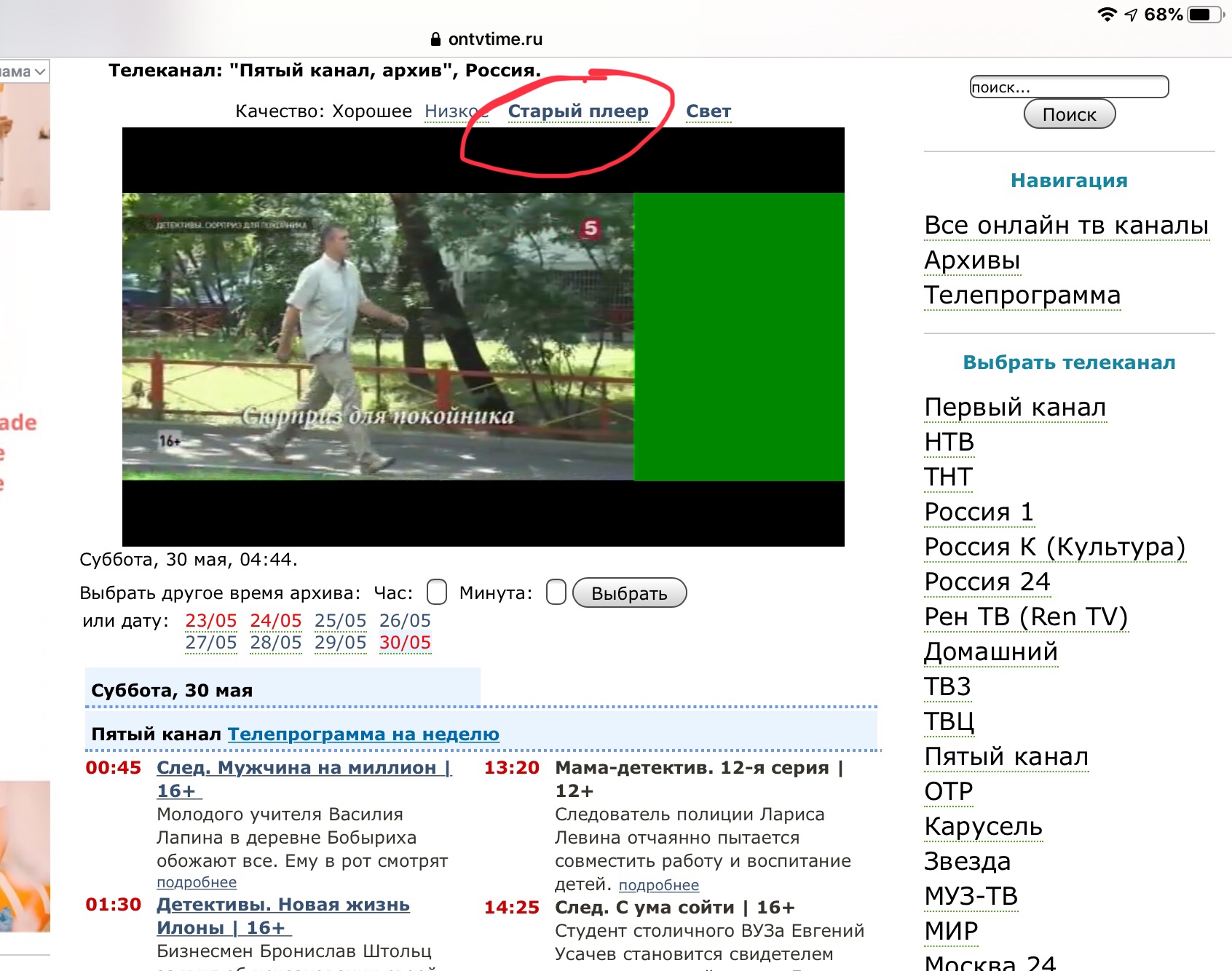This screenshot has height=971, width=1232.
Task: Choose archive date 28/05
Action: (276, 643)
